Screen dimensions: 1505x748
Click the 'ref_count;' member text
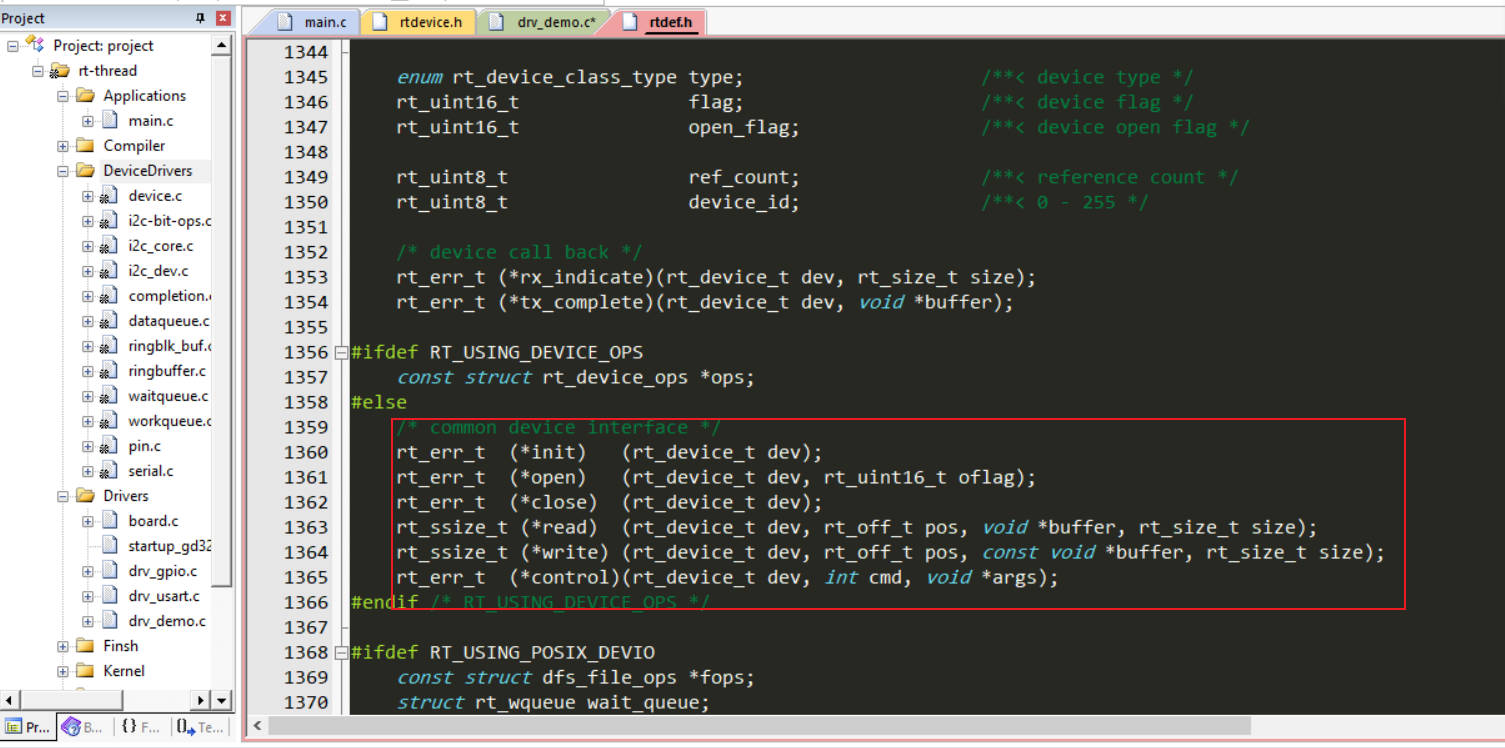coord(744,177)
